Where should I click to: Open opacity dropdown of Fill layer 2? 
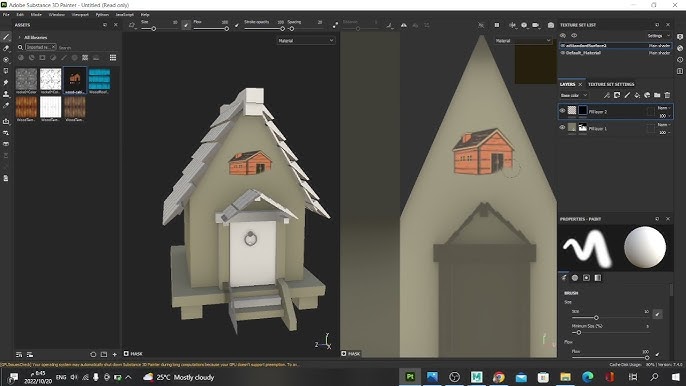coord(665,116)
